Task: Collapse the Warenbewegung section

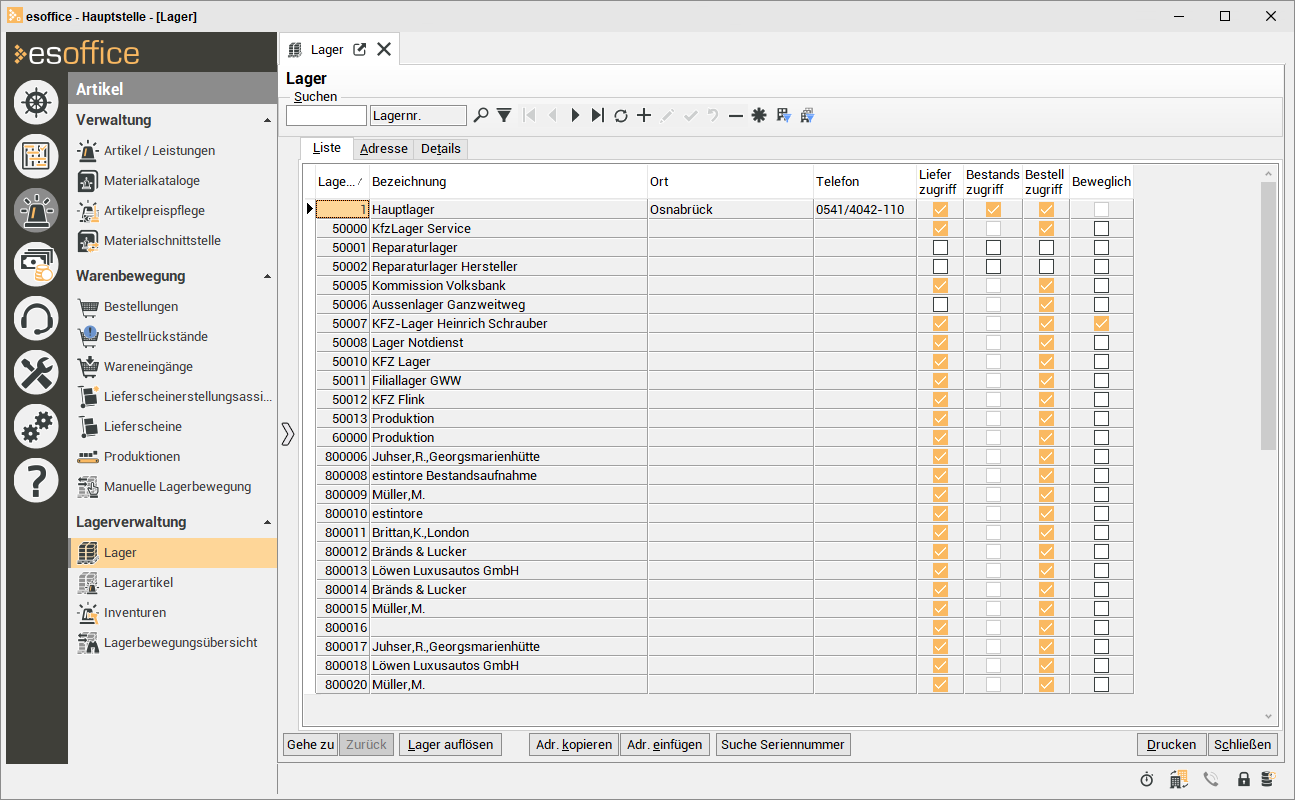Action: coord(267,277)
